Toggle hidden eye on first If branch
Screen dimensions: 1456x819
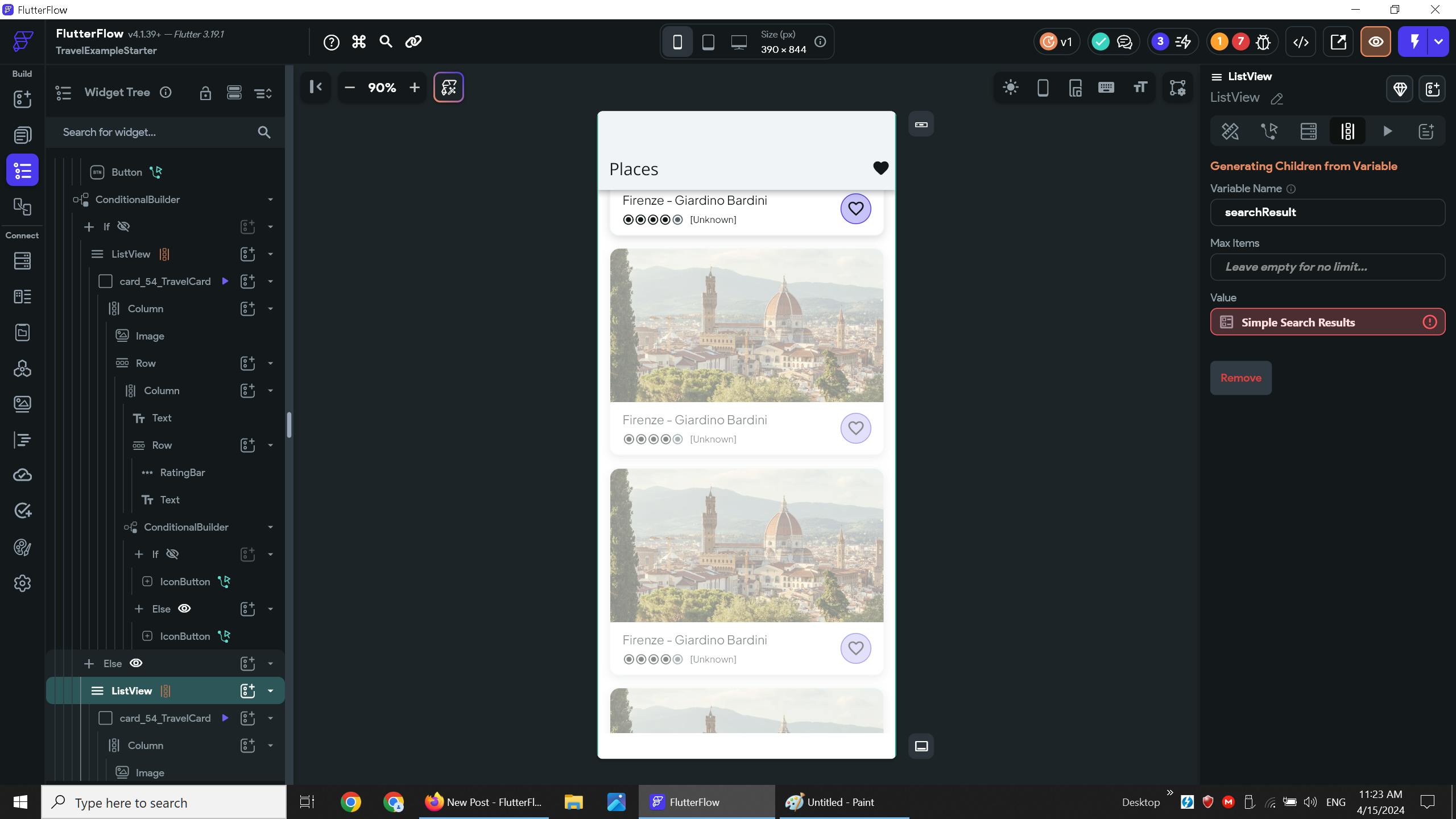point(123,226)
